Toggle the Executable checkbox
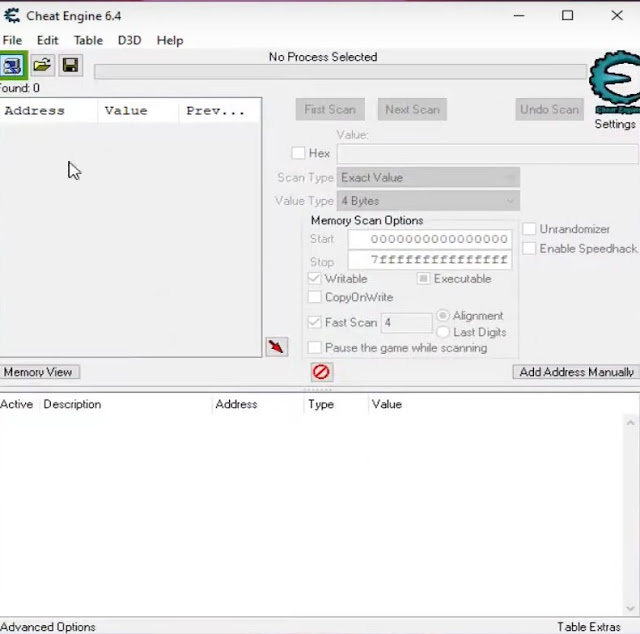The height and width of the screenshot is (634, 640). click(423, 278)
